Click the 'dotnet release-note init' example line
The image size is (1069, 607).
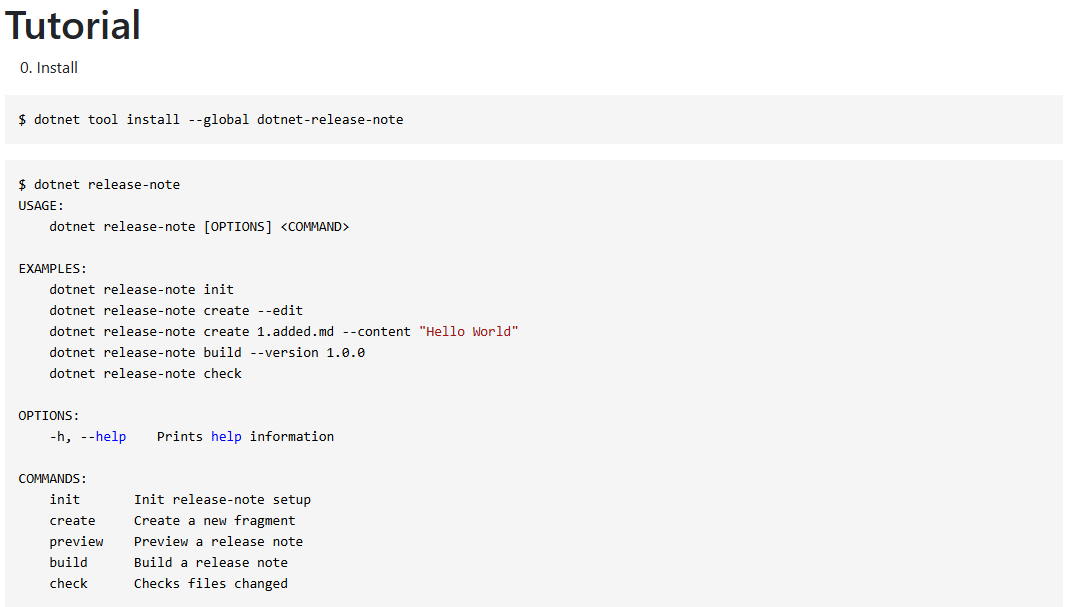tap(141, 290)
